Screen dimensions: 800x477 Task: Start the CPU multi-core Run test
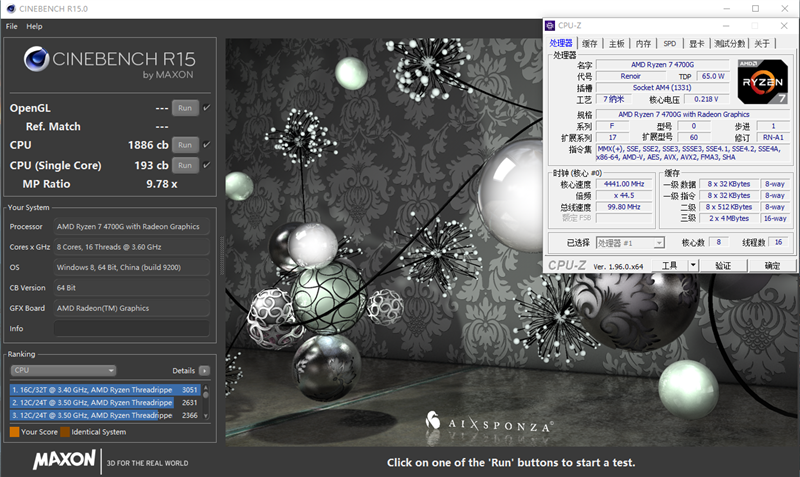tap(184, 145)
